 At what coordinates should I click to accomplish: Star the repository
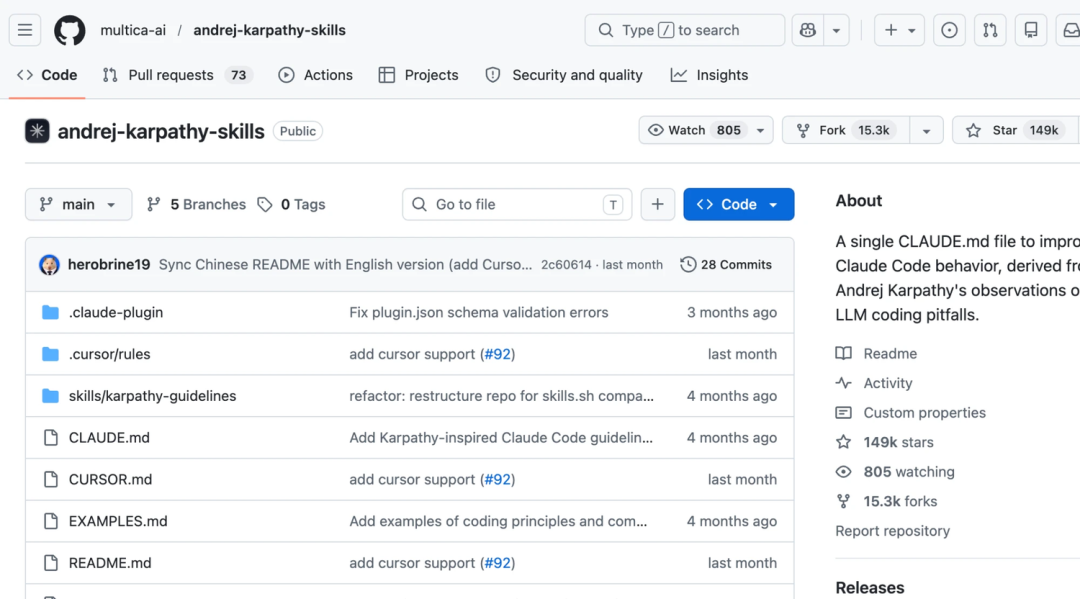click(1015, 130)
